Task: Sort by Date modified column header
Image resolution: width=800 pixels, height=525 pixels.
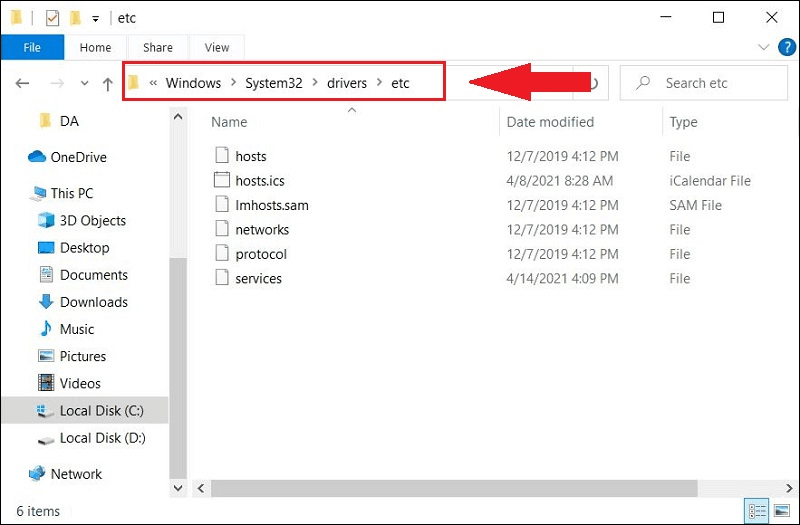Action: pos(550,122)
